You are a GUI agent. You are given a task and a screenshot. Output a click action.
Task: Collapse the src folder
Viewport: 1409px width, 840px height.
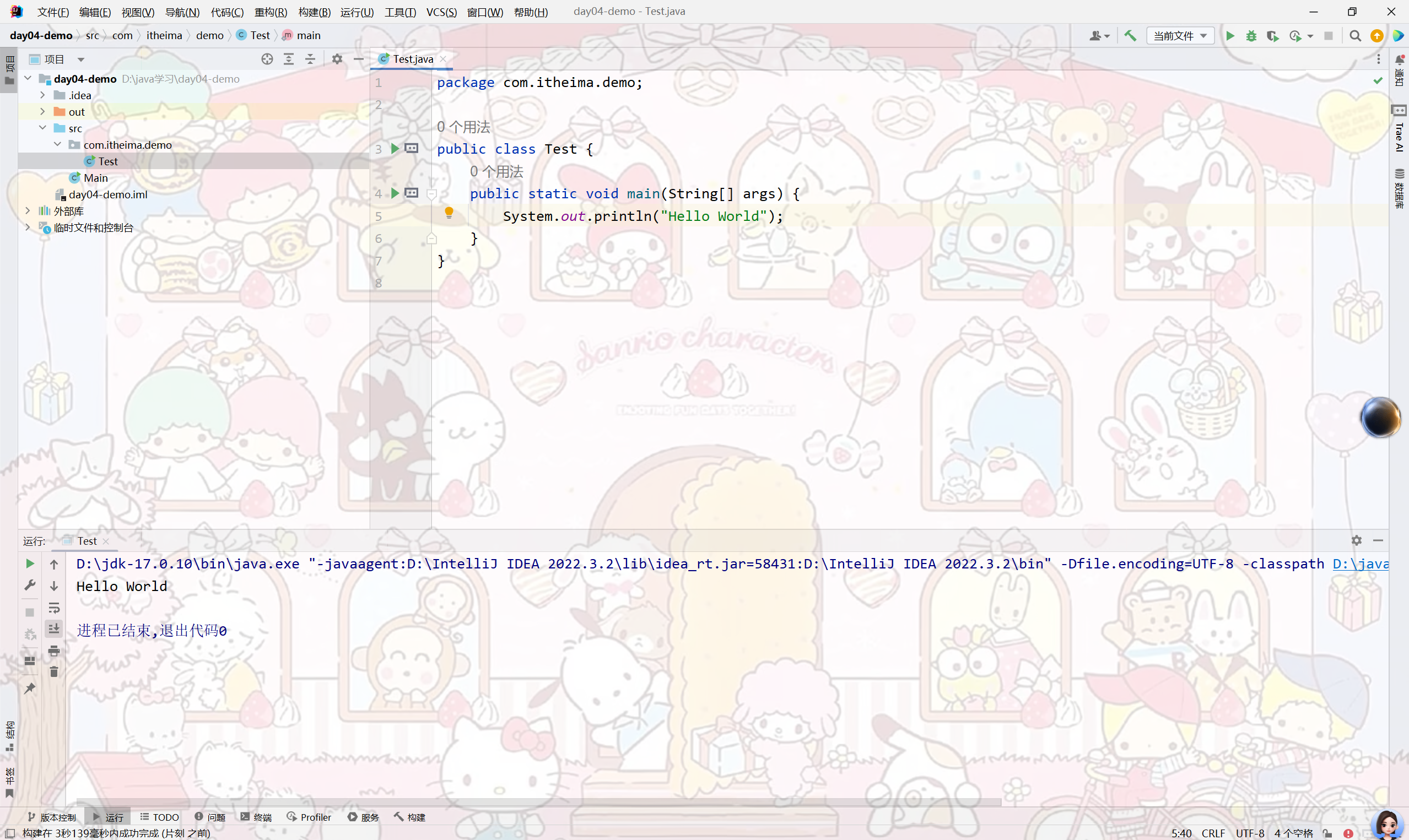(x=42, y=127)
